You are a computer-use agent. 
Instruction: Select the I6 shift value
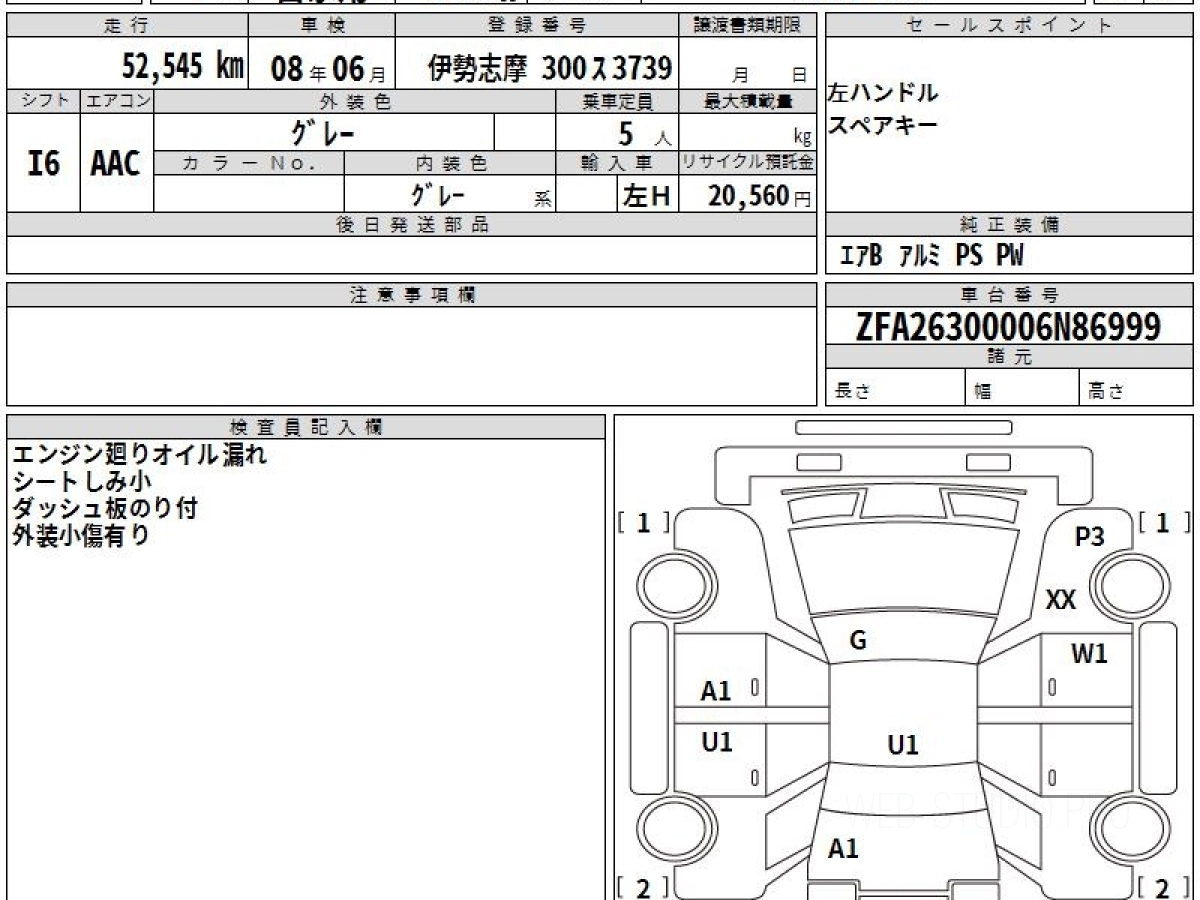(43, 164)
